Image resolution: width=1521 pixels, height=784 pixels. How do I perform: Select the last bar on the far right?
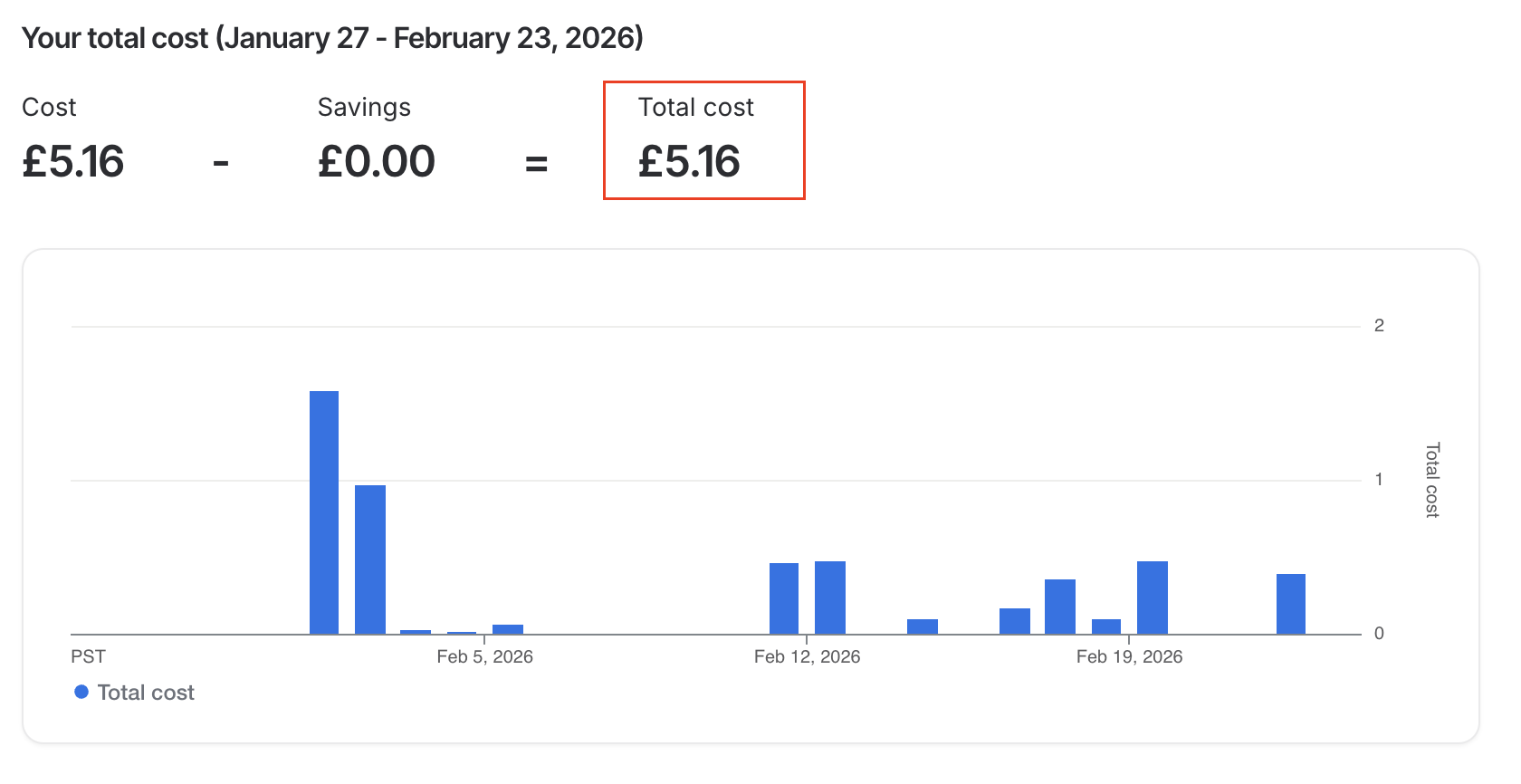[1291, 604]
